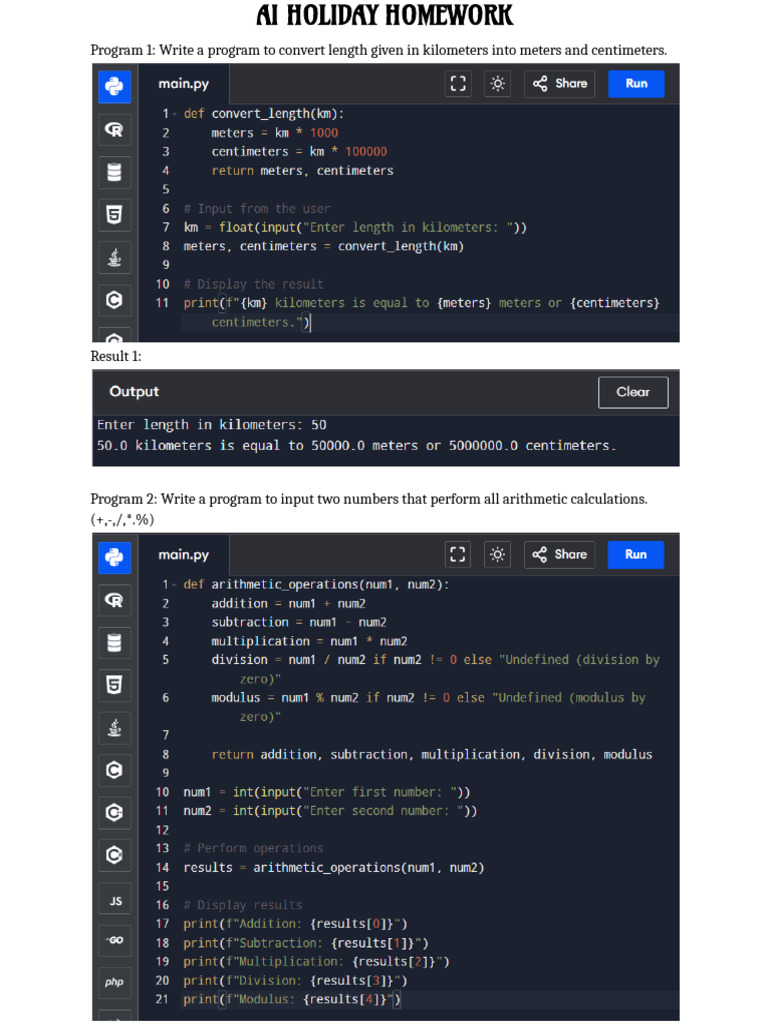Open the HTML5 icon in Program 2 sidebar

(x=114, y=685)
